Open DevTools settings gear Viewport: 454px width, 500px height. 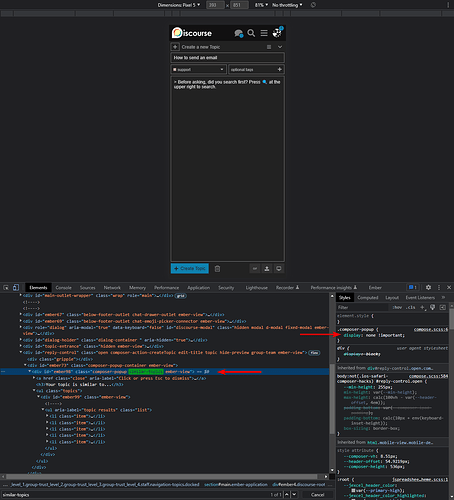(428, 287)
